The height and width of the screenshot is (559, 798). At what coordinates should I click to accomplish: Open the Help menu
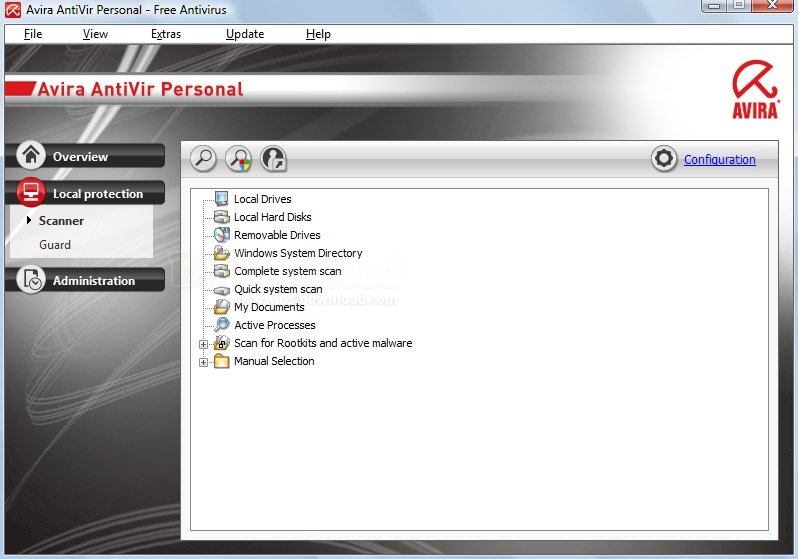coord(318,34)
